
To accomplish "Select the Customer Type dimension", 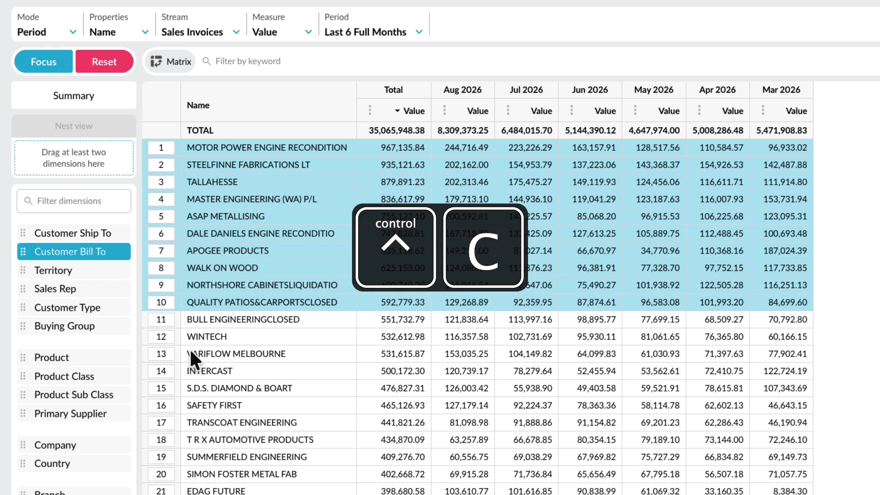I will [74, 308].
